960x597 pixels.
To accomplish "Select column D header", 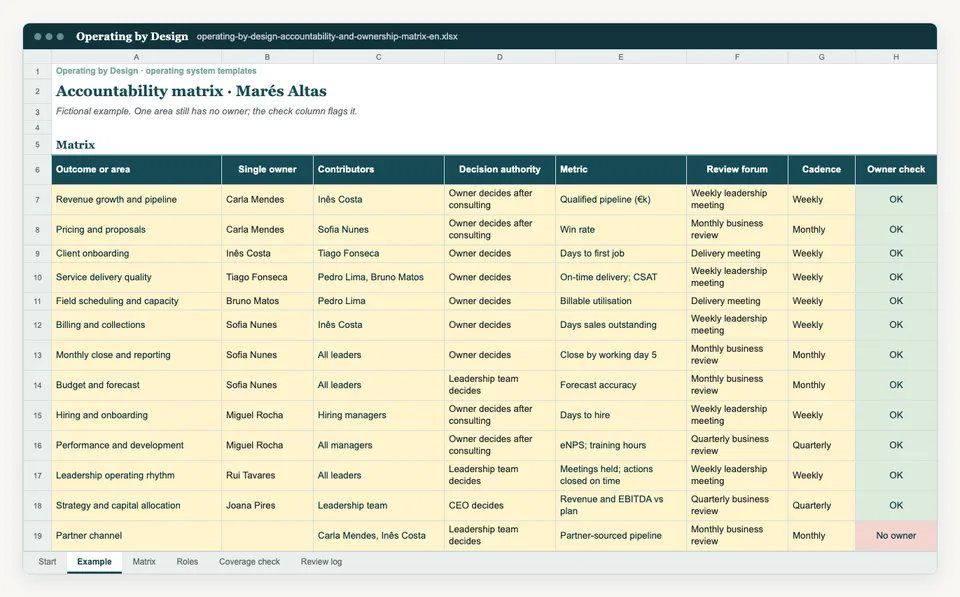I will coord(500,57).
